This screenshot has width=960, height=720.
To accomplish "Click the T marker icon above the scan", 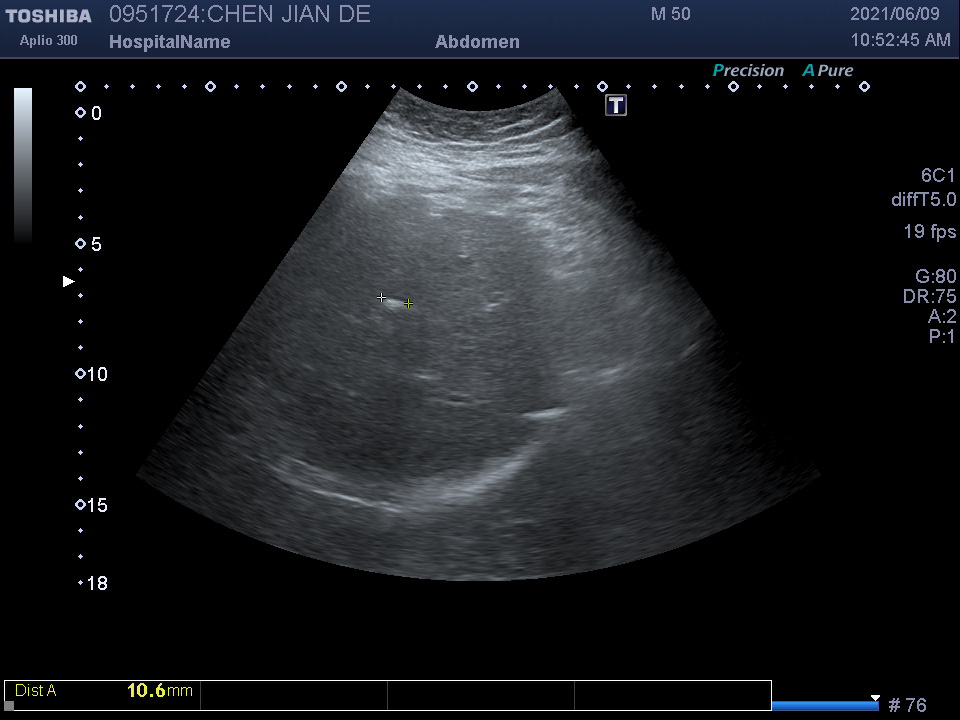I will (616, 105).
